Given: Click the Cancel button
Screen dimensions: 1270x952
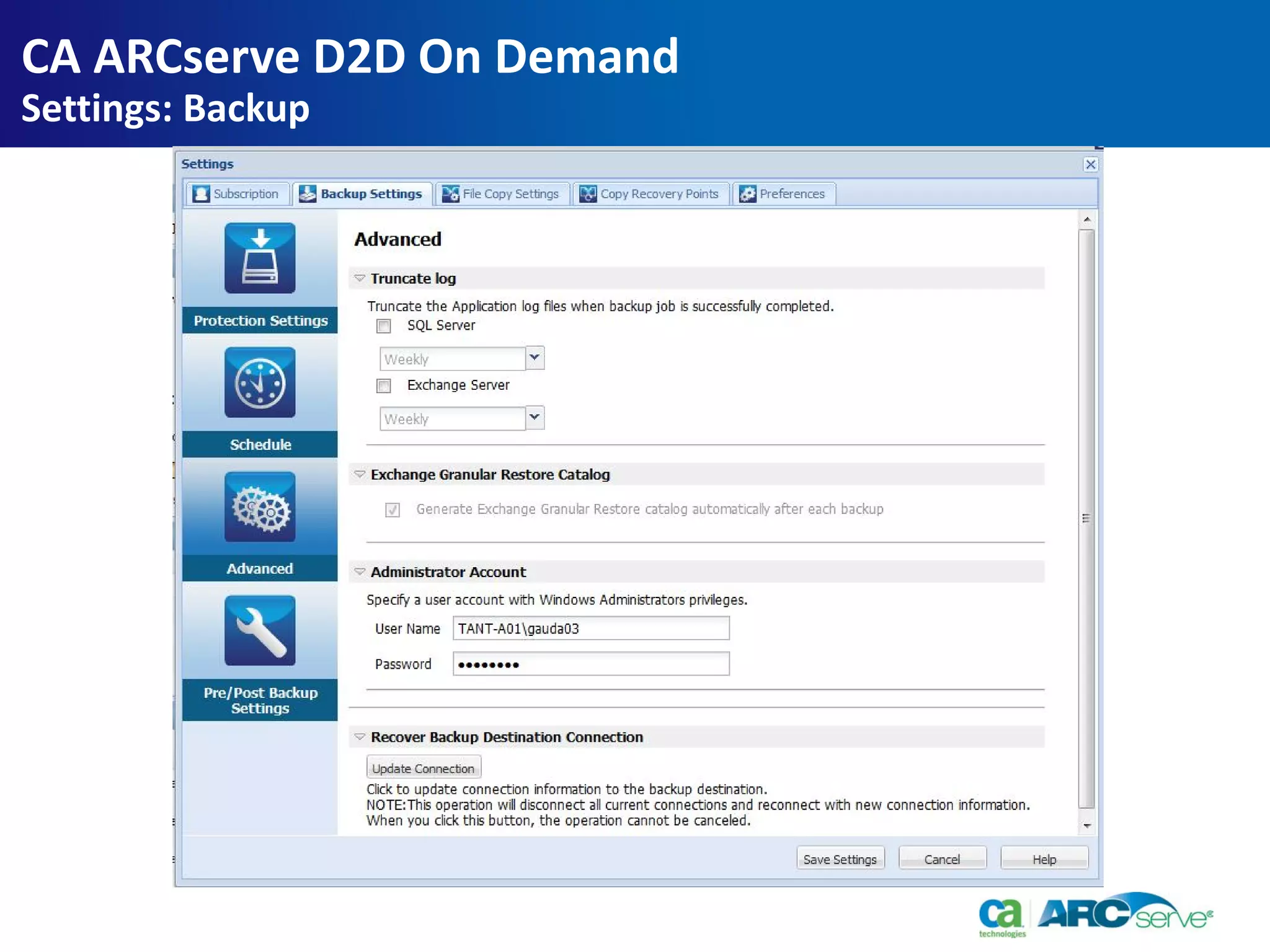Looking at the screenshot, I should coord(942,859).
